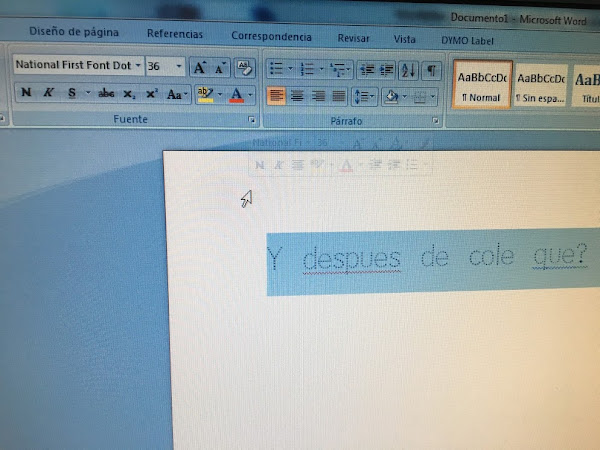Click the underlined word que?

(x=560, y=254)
